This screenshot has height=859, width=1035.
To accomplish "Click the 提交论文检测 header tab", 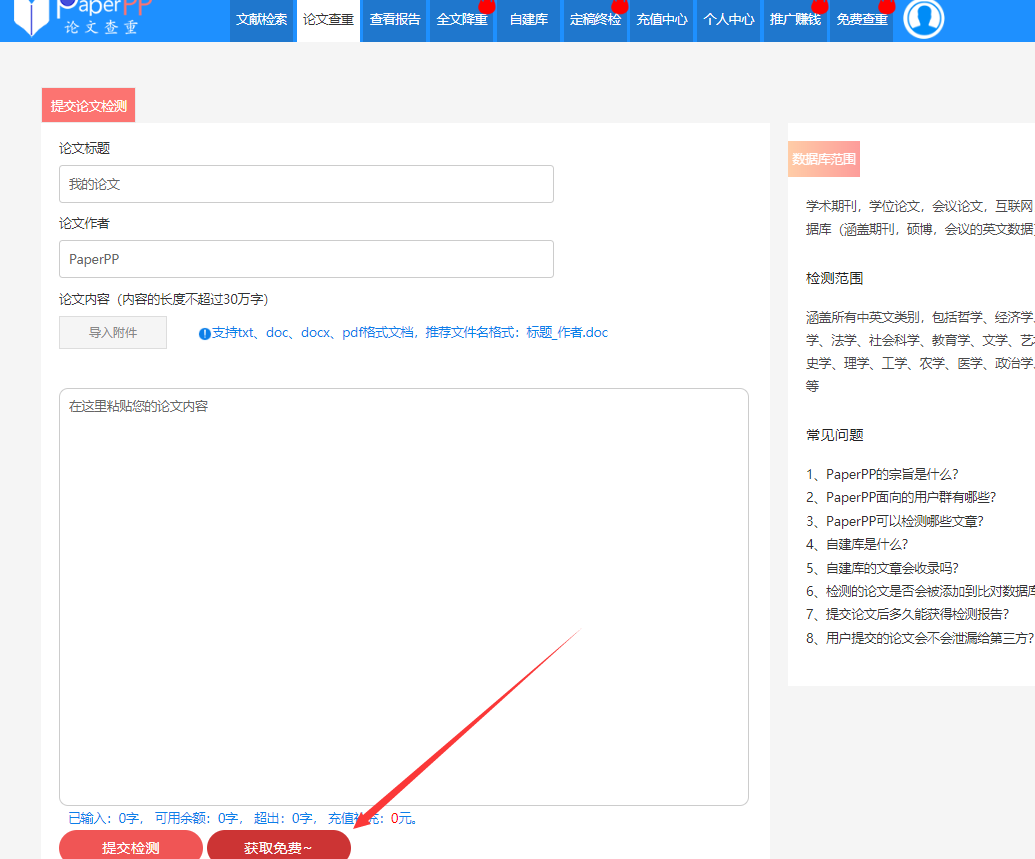I will [88, 106].
